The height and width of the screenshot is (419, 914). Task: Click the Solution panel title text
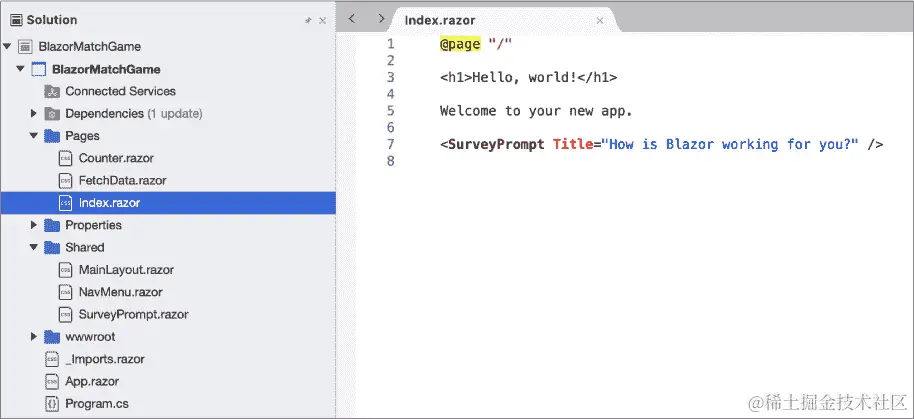click(x=52, y=20)
